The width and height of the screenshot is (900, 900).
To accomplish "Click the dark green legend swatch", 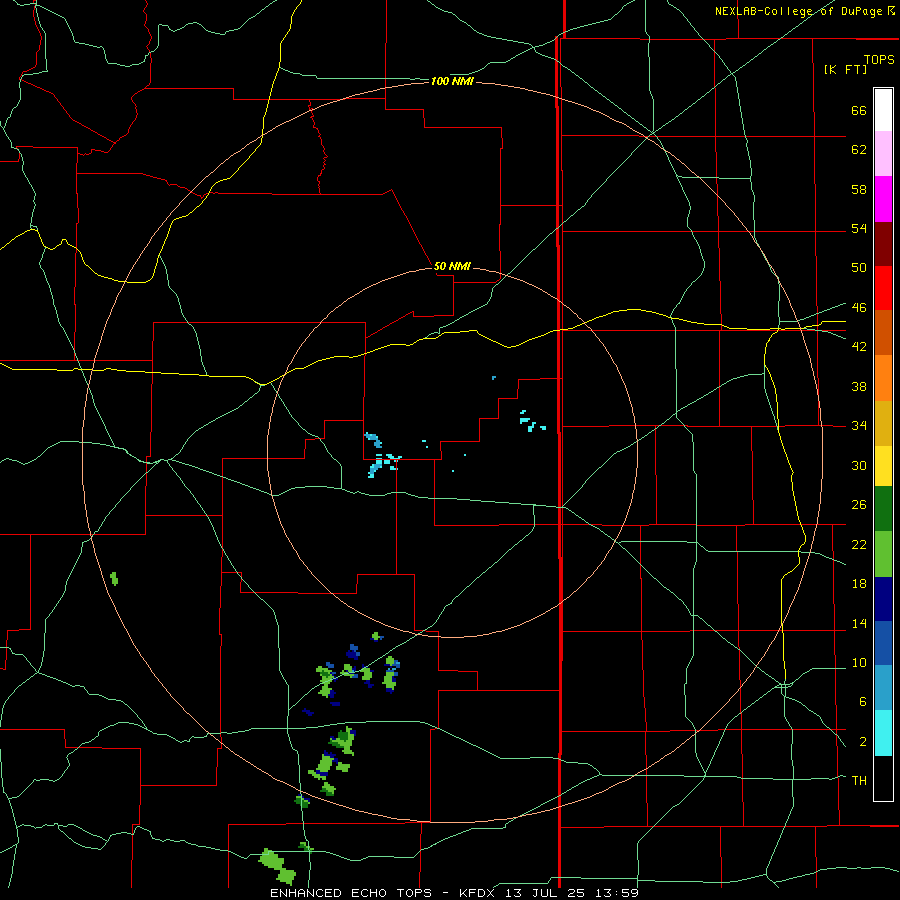I will (883, 509).
